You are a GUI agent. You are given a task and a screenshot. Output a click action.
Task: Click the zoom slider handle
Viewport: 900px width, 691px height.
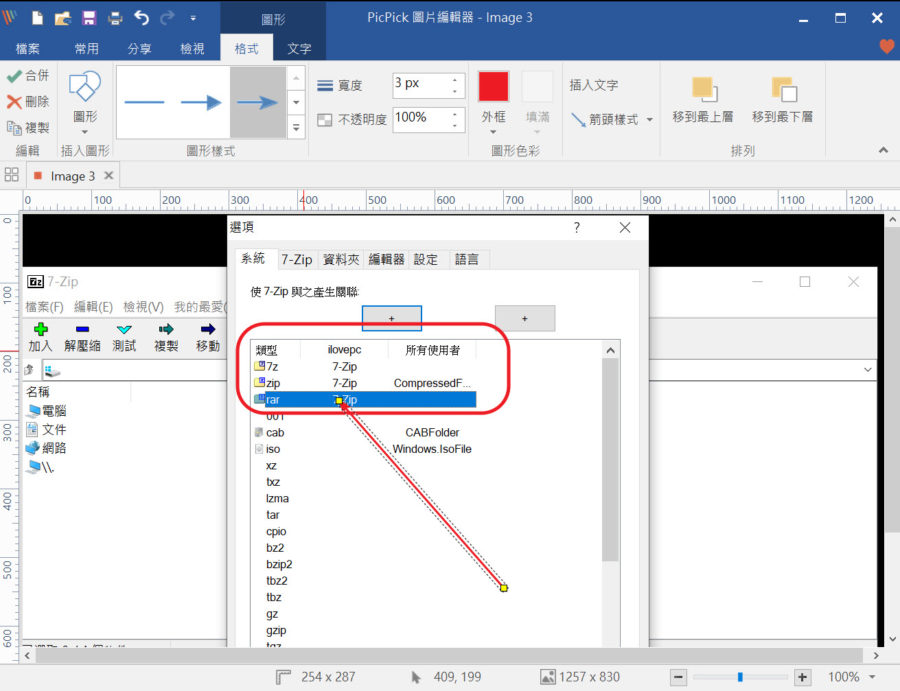pyautogui.click(x=740, y=677)
